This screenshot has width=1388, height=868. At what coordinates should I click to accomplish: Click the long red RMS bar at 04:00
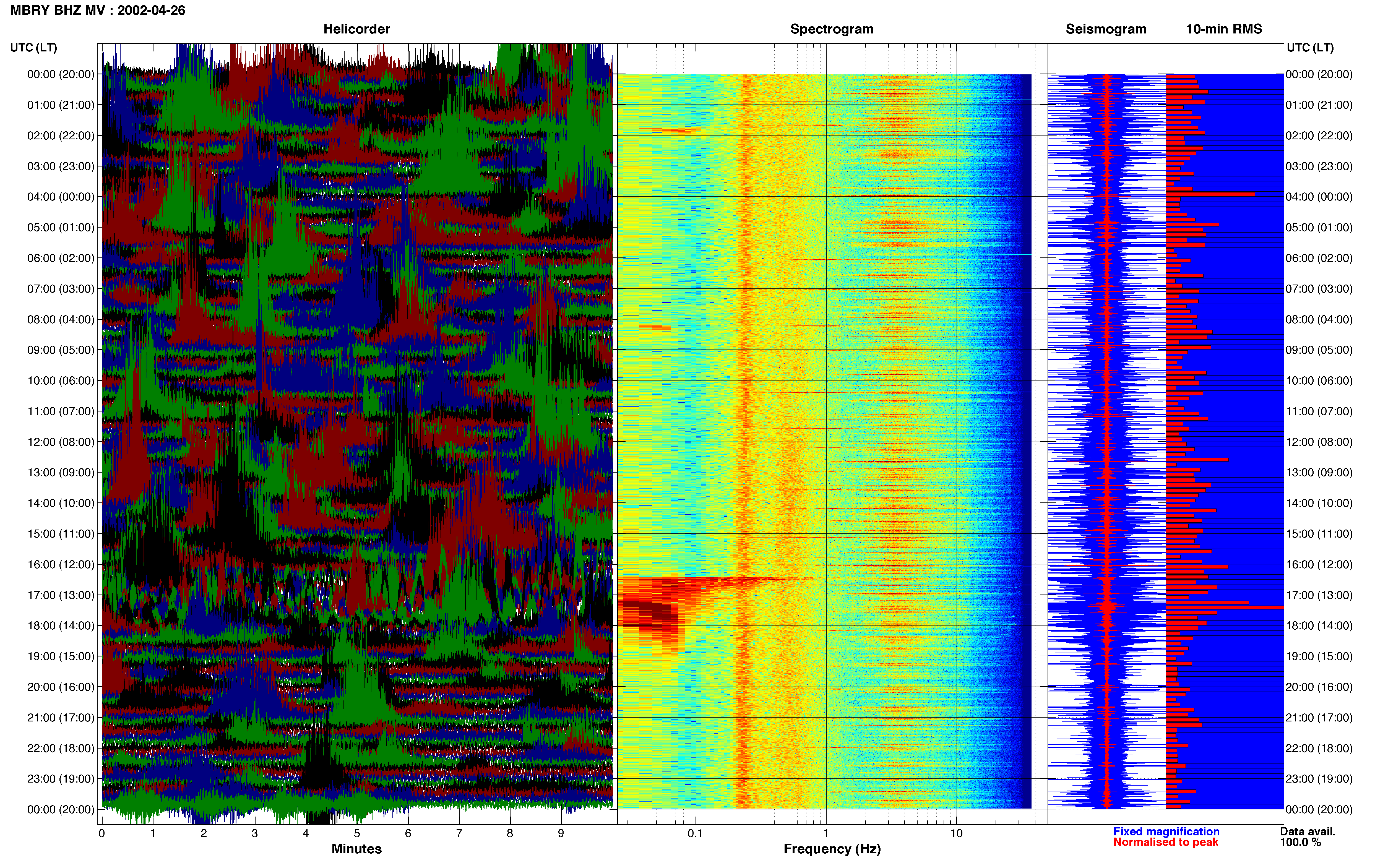pos(1210,194)
